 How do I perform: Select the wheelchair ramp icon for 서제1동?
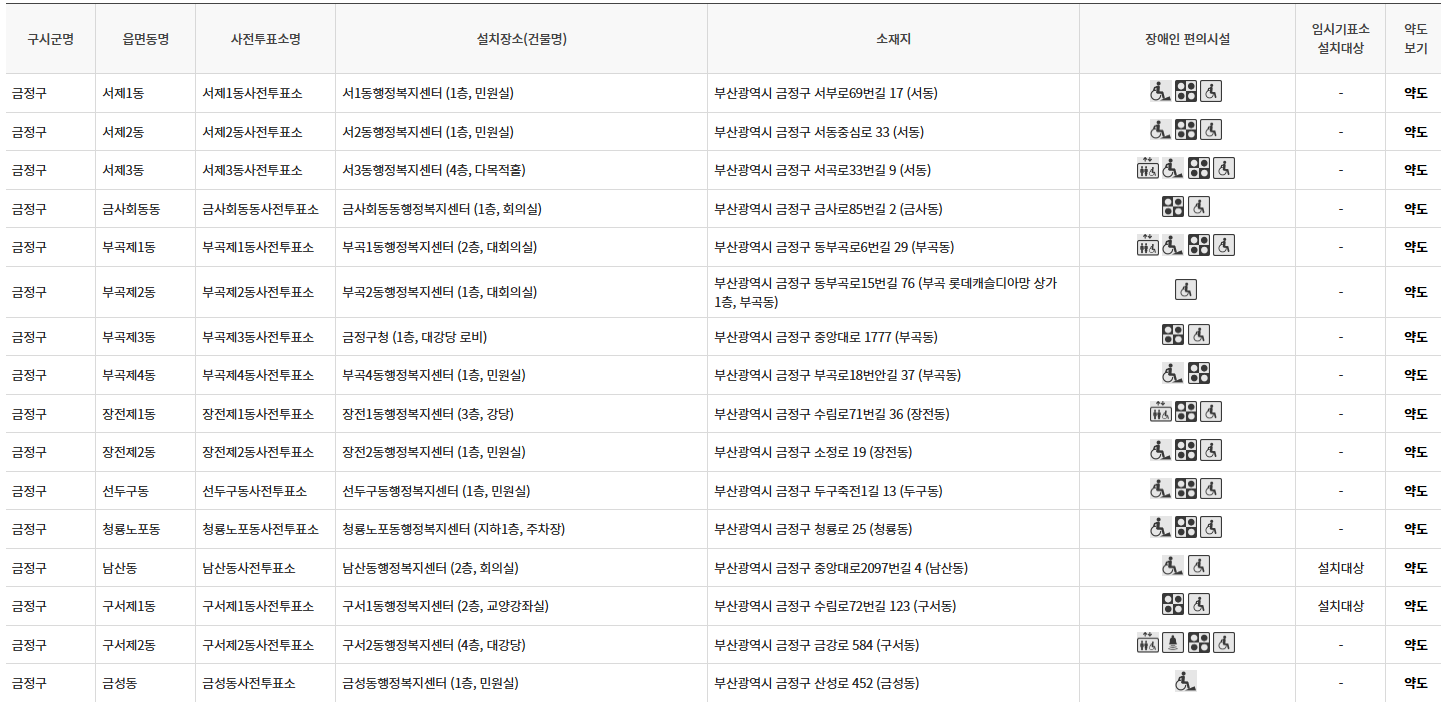tap(1160, 91)
